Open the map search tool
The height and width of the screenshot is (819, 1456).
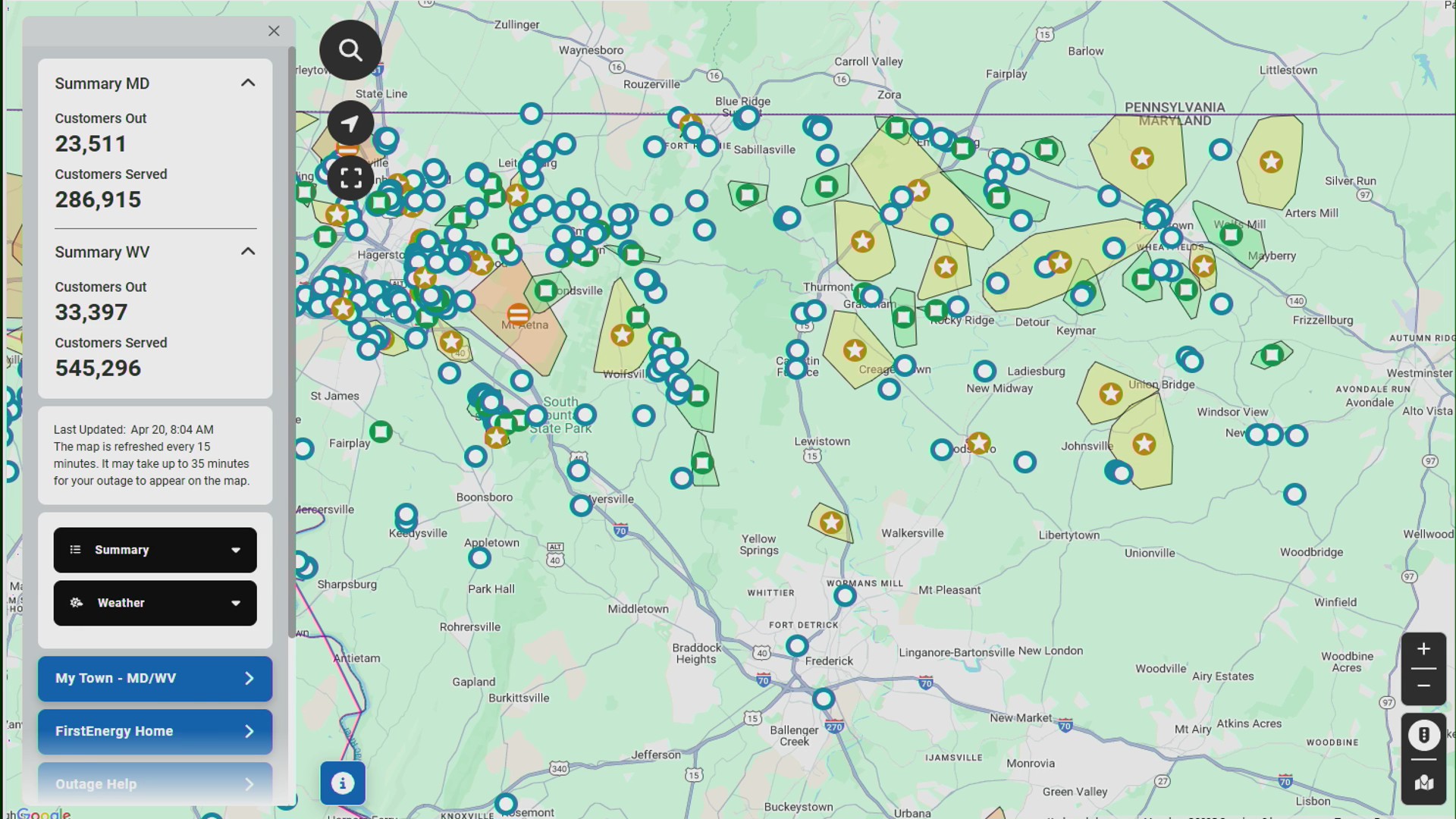350,49
